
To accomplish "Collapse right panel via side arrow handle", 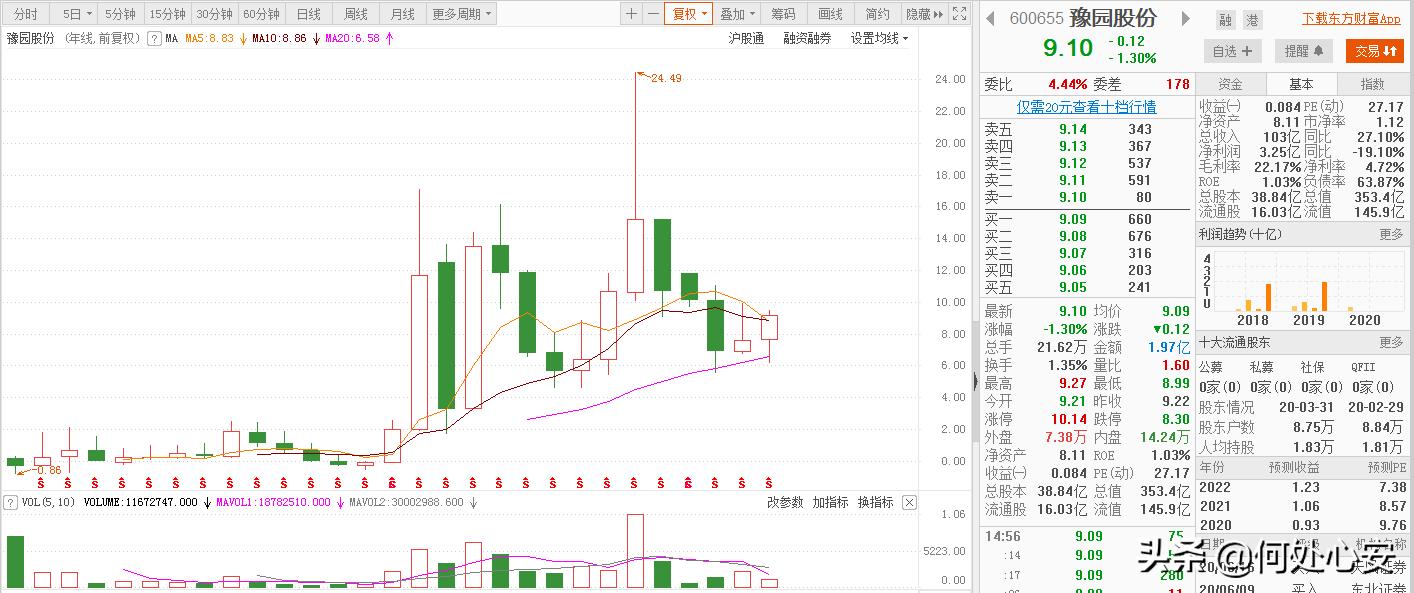I will (976, 381).
